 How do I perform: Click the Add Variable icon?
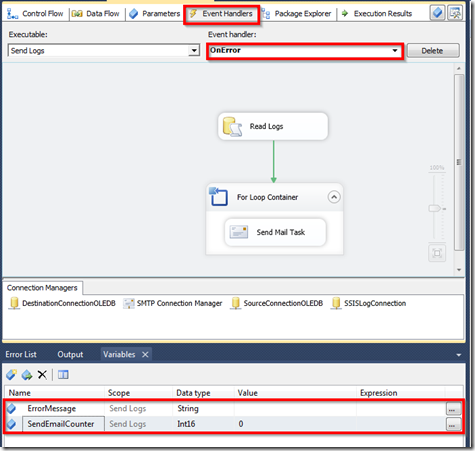pos(11,375)
